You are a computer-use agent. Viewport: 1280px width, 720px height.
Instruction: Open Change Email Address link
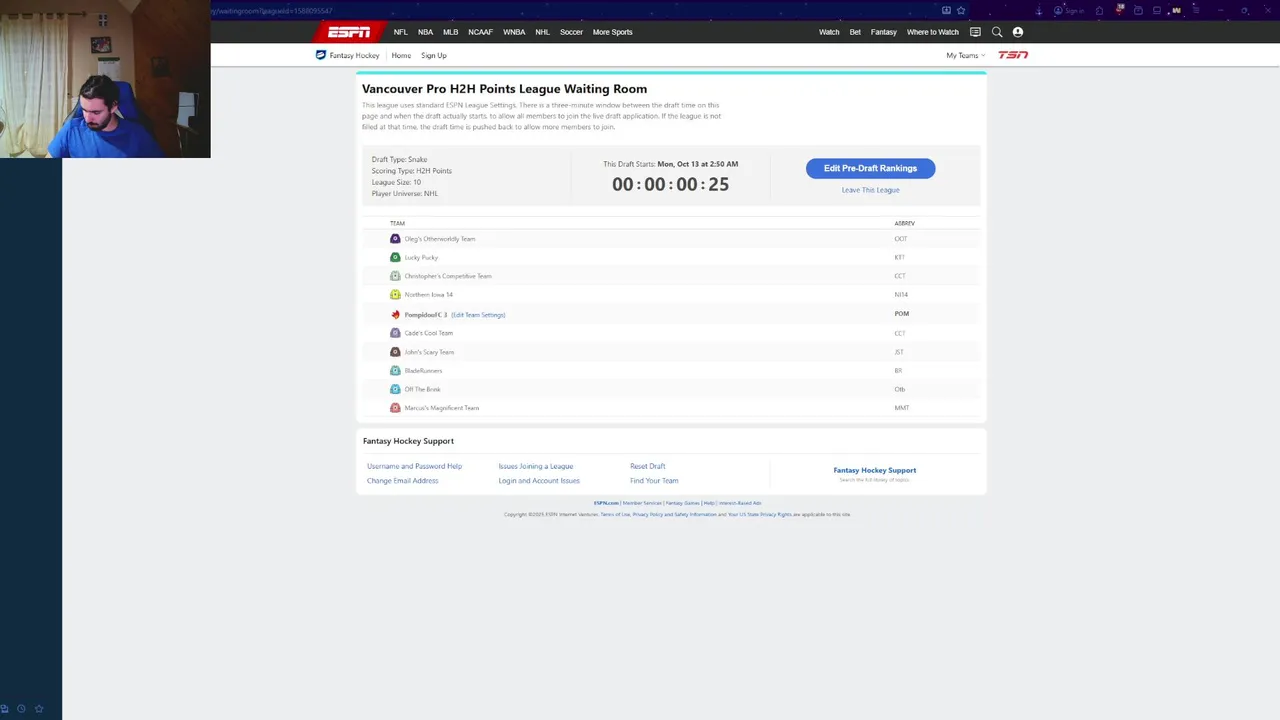402,481
